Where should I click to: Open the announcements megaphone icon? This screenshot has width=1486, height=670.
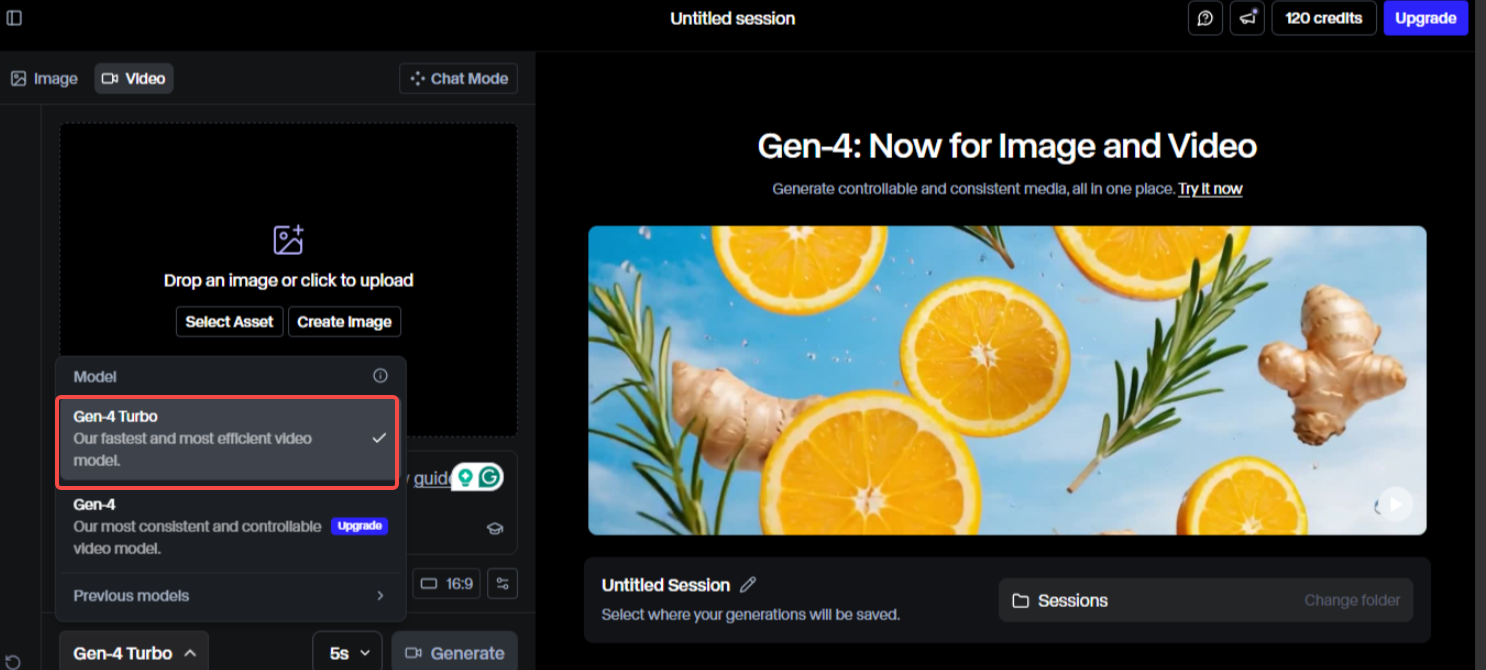(1247, 18)
